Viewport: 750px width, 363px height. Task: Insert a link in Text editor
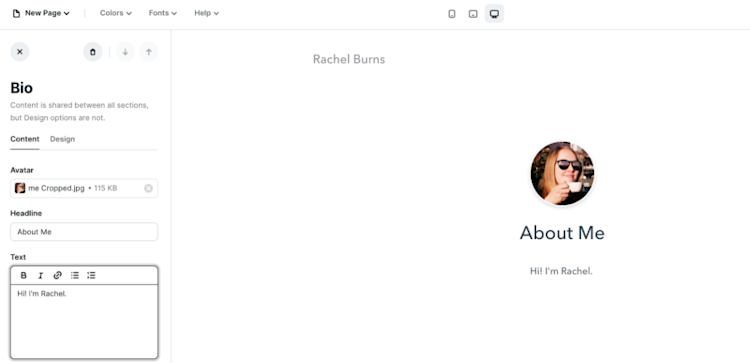click(57, 275)
